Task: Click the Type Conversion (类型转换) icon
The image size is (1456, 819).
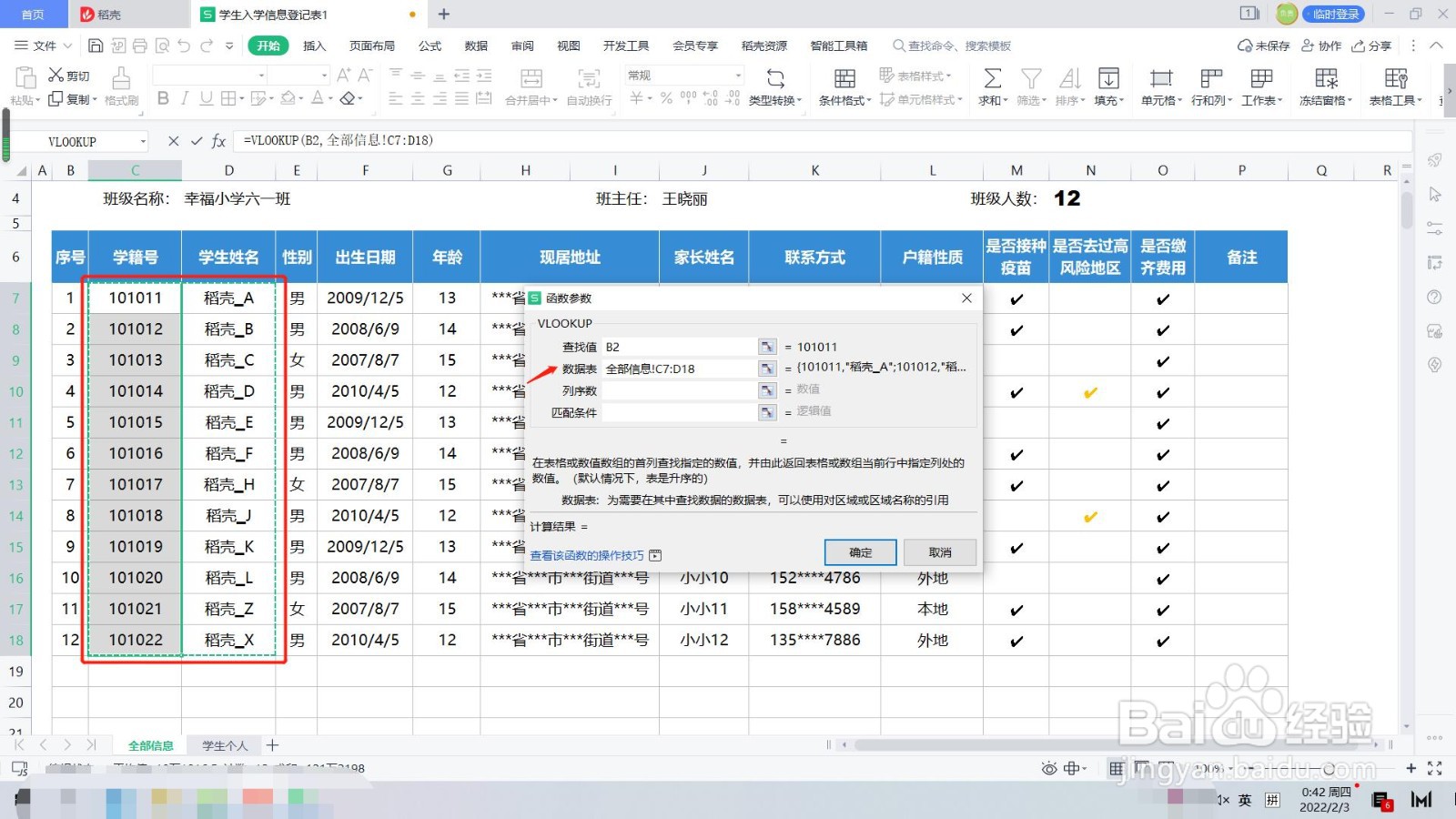Action: 775,78
